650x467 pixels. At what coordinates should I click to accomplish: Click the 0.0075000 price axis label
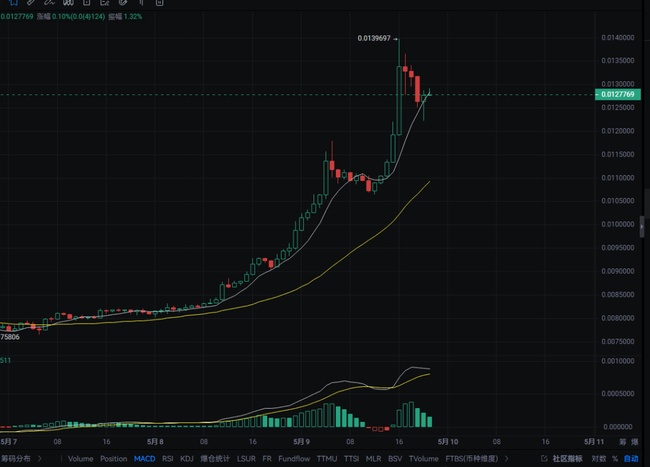coord(618,341)
